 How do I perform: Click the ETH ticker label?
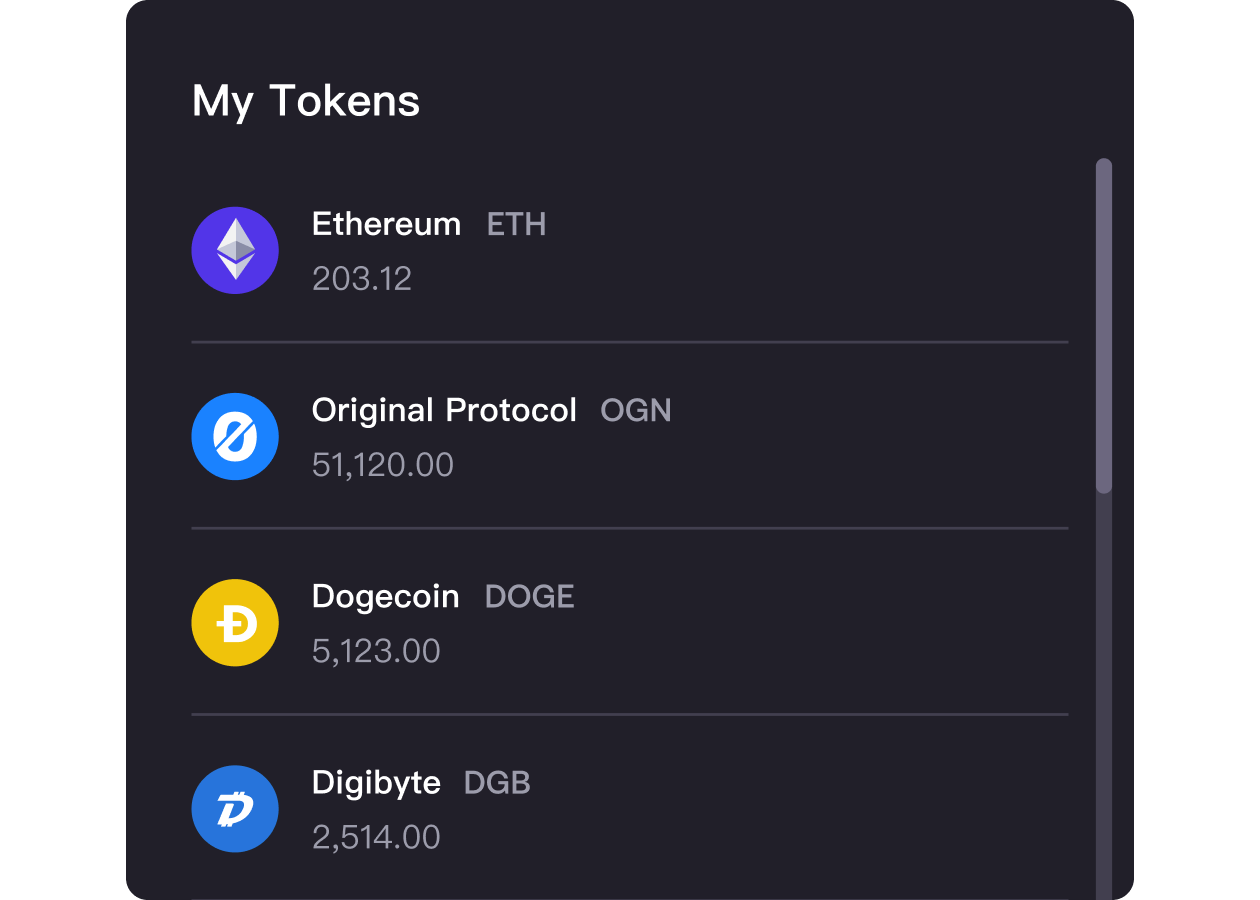point(516,224)
